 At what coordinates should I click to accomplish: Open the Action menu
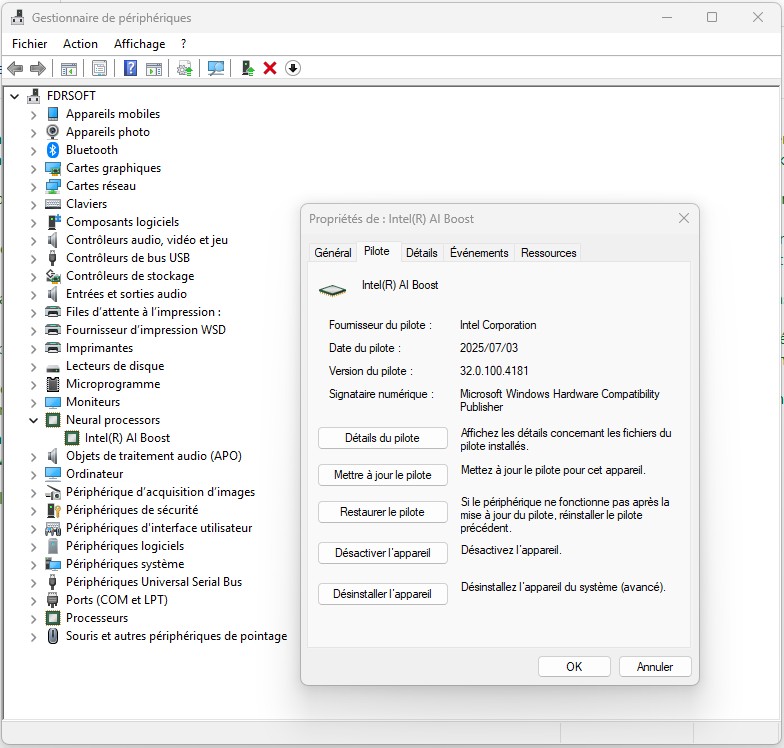pos(80,44)
